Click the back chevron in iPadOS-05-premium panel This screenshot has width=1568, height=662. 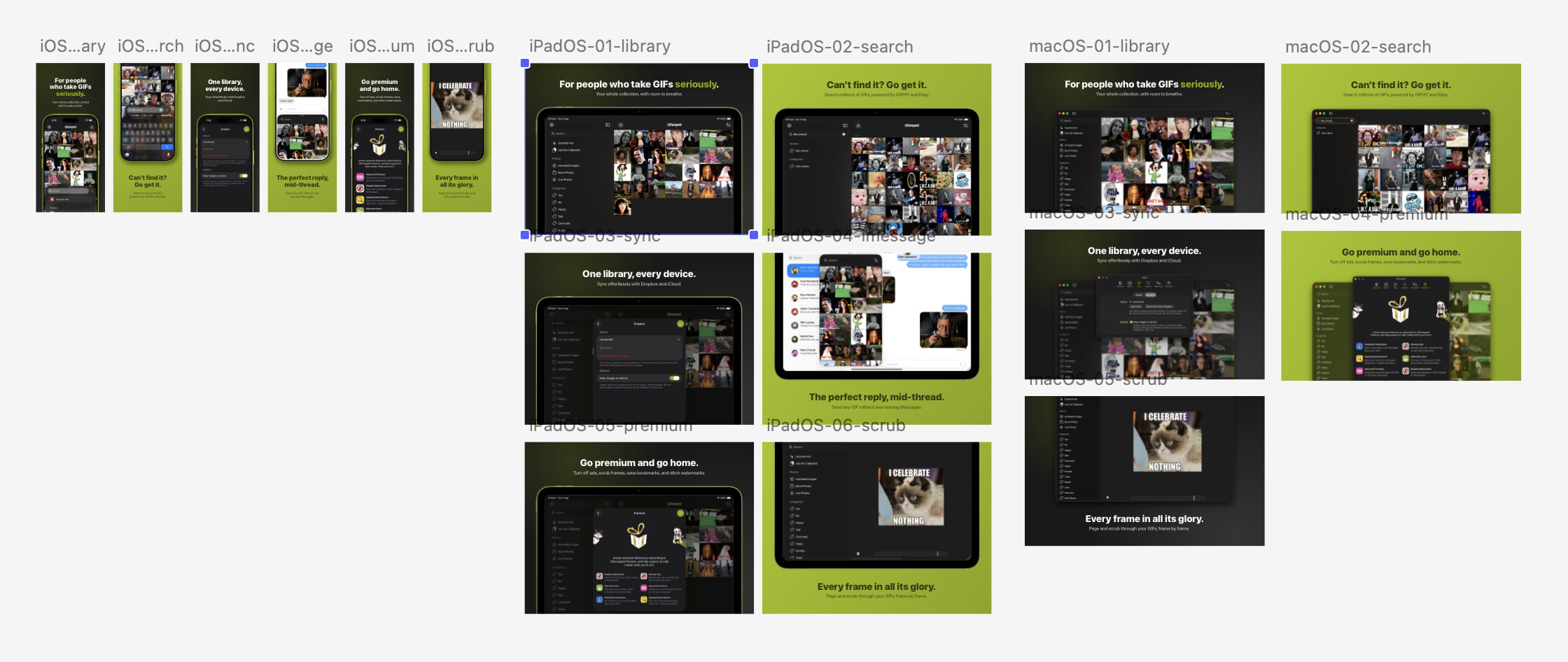pyautogui.click(x=598, y=513)
